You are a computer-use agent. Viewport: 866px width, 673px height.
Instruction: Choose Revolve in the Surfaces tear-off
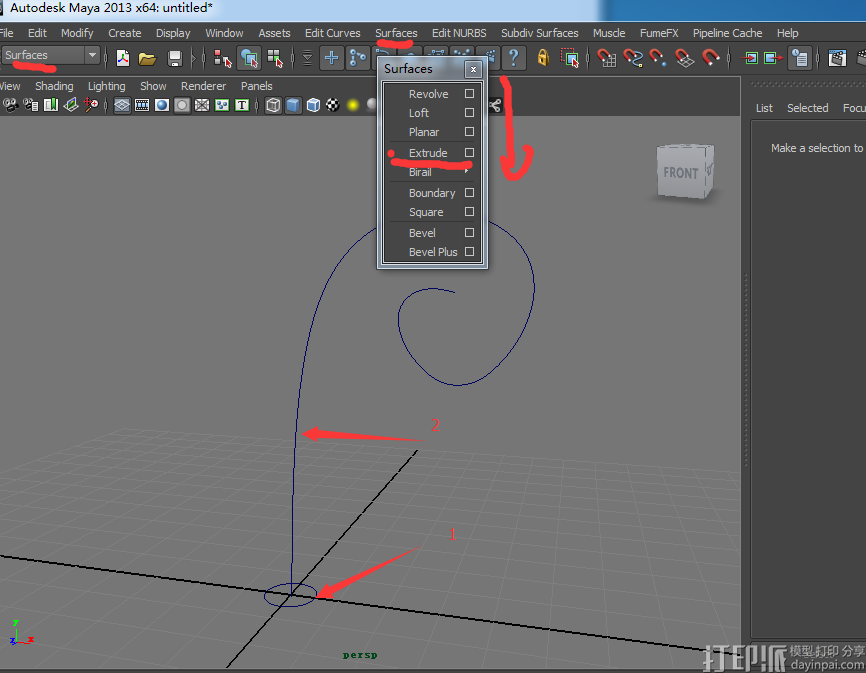(x=429, y=94)
